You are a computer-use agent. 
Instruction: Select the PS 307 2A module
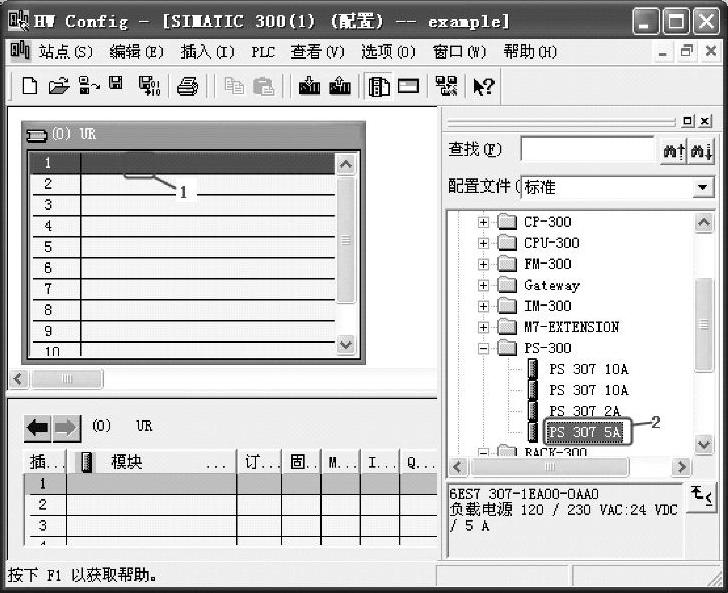pyautogui.click(x=585, y=411)
